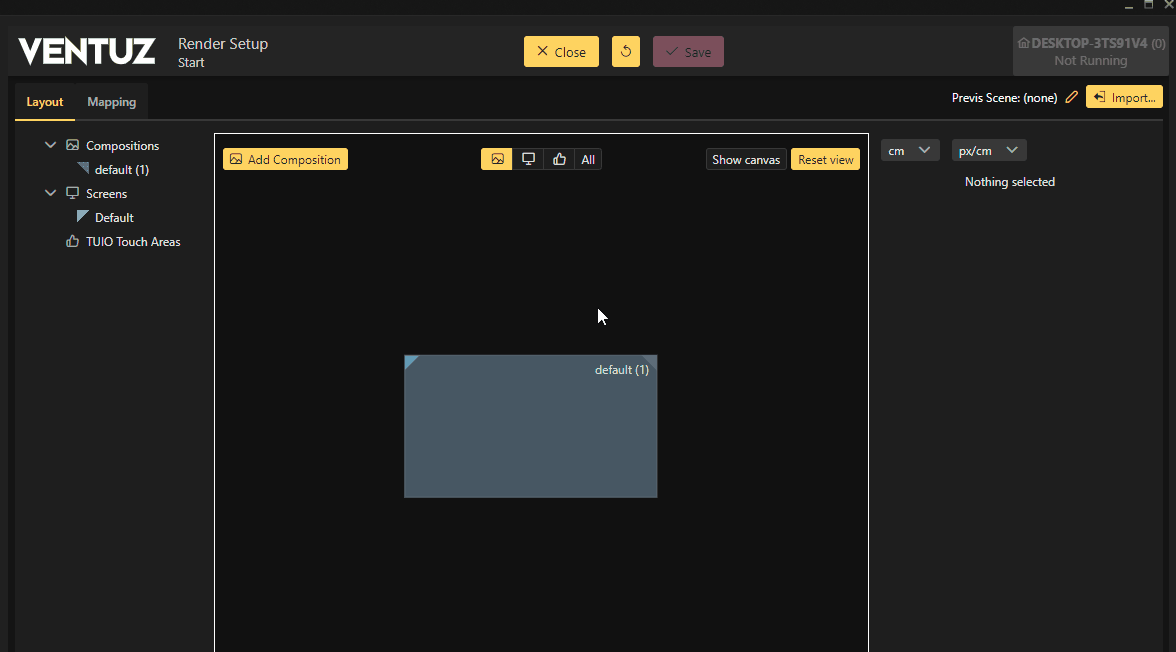Toggle the compositions view filter
The height and width of the screenshot is (652, 1176).
(x=497, y=159)
